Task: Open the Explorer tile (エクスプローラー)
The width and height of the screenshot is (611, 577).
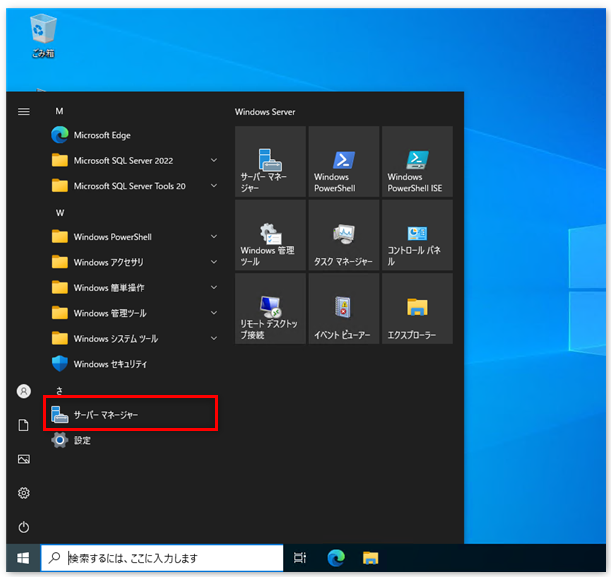Action: [417, 309]
